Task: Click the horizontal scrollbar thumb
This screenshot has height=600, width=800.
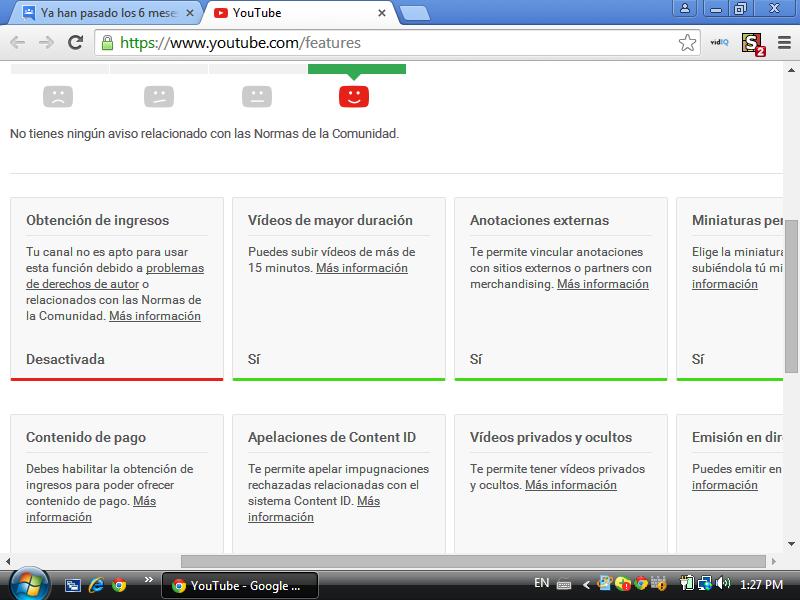Action: tap(473, 561)
